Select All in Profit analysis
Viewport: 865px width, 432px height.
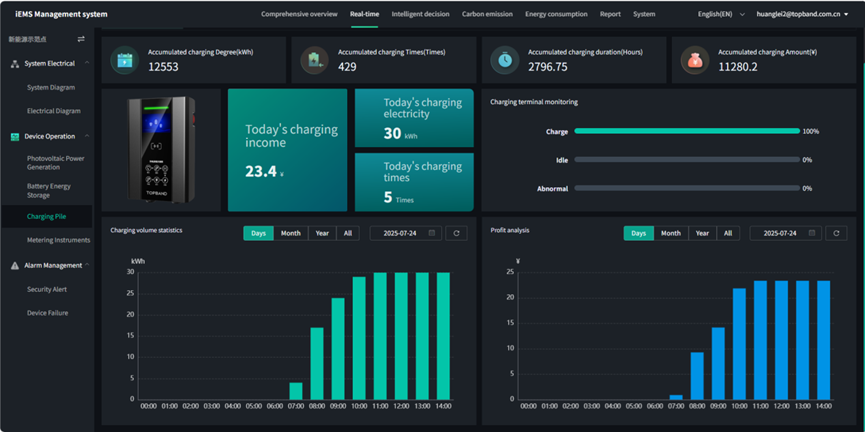[x=728, y=233]
